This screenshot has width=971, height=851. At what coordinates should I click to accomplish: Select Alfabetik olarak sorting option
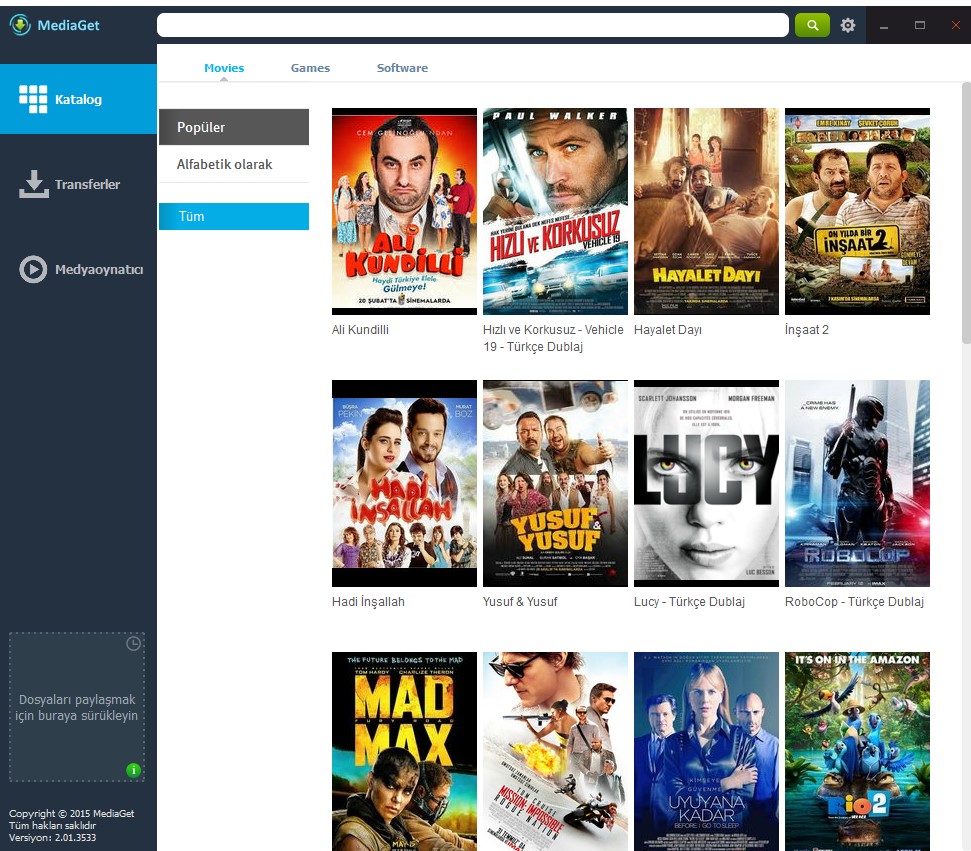234,164
